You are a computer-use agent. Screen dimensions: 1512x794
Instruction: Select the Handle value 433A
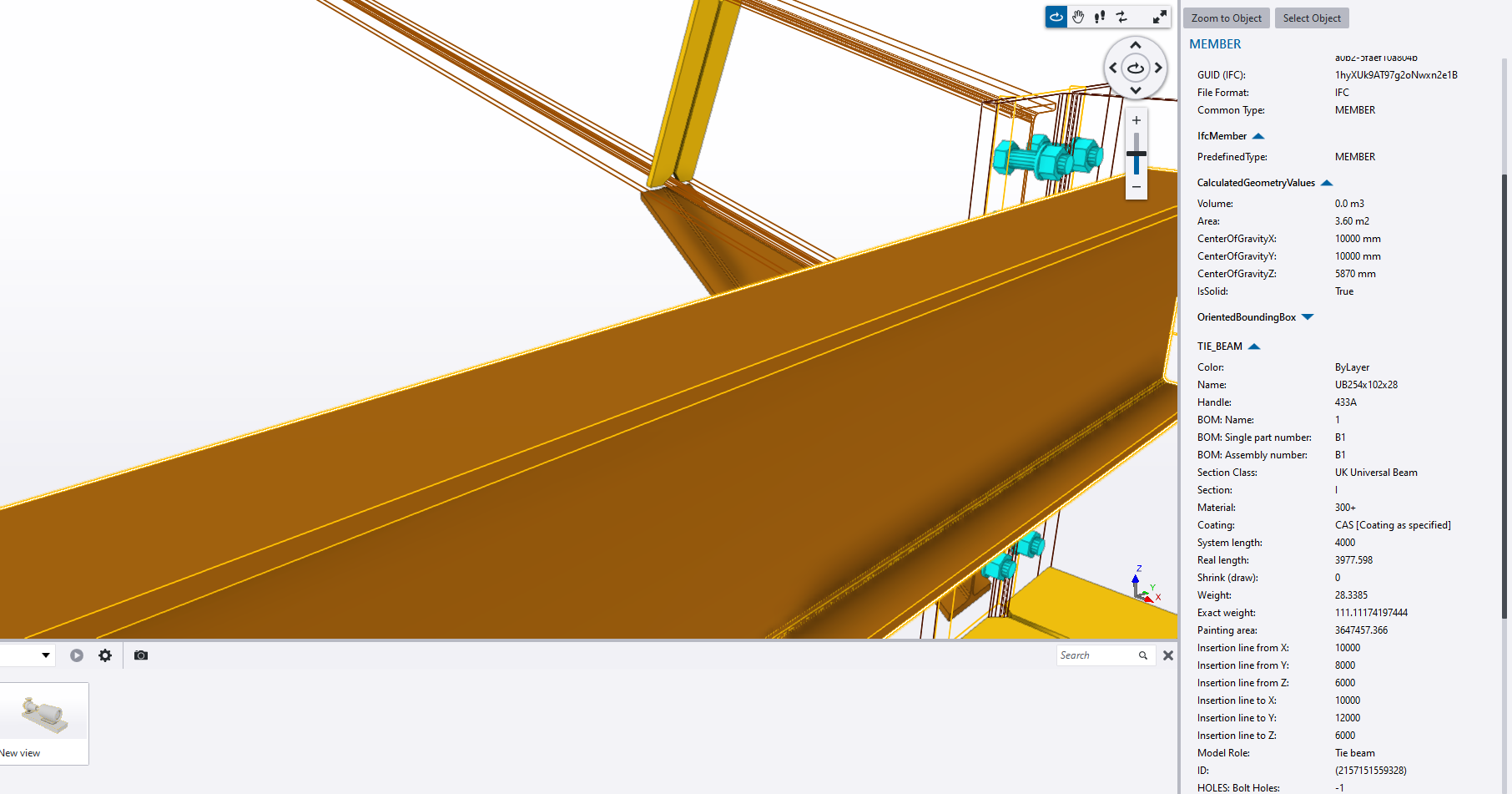tap(1345, 402)
